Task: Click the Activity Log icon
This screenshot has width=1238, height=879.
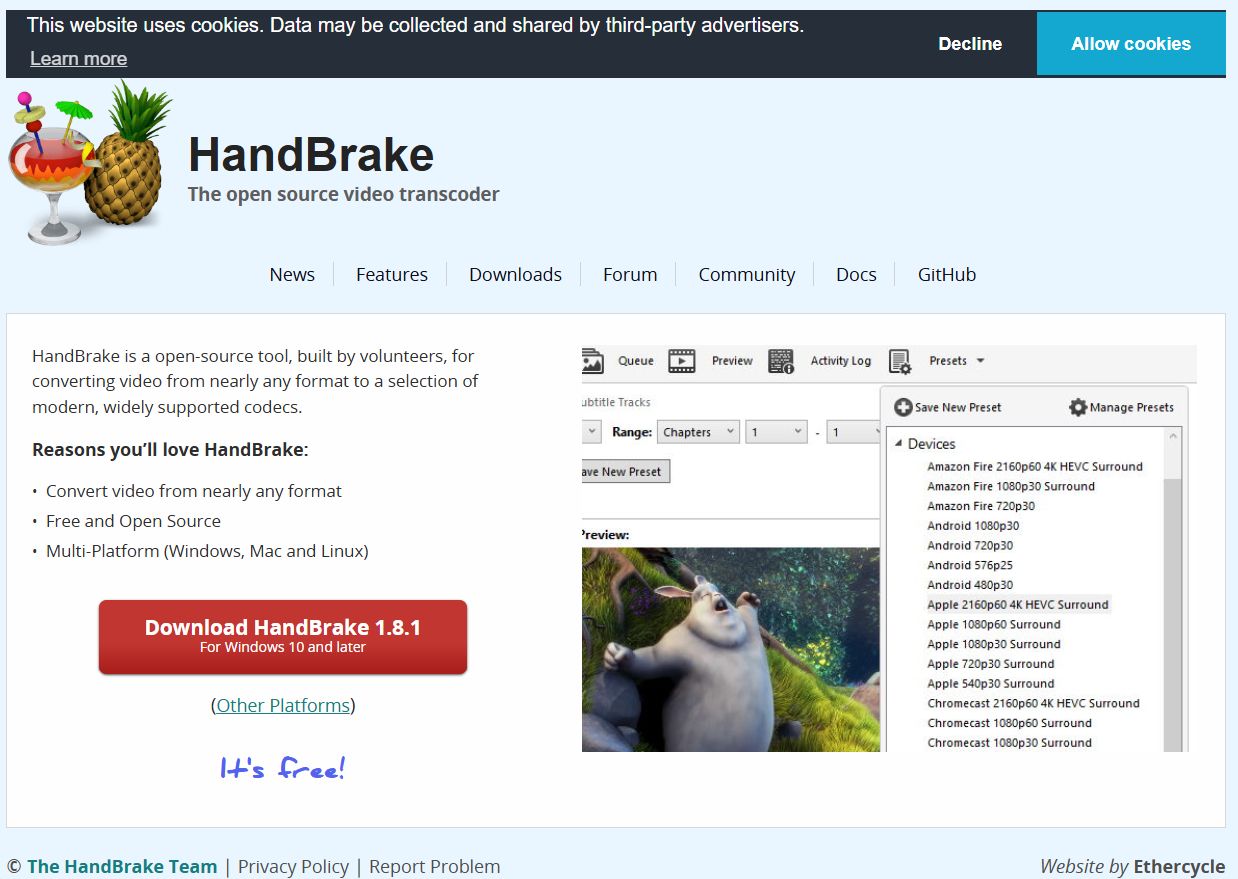Action: pos(781,361)
